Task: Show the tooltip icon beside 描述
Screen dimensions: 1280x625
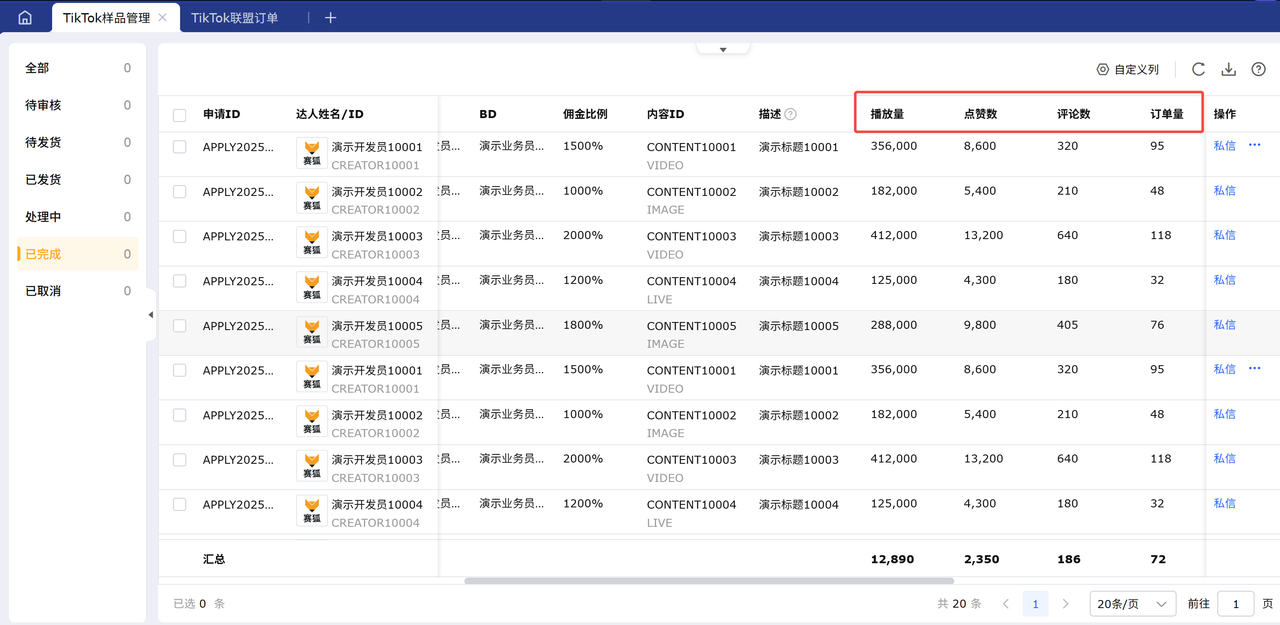Action: tap(791, 114)
